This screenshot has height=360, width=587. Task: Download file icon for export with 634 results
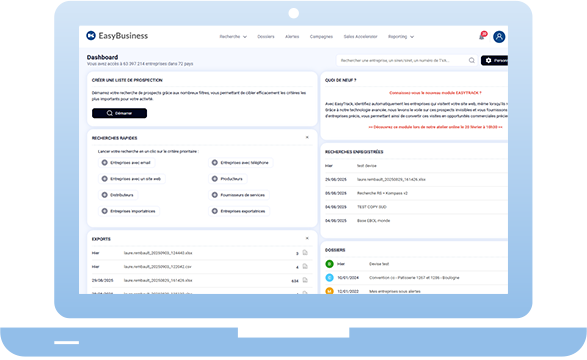click(305, 280)
